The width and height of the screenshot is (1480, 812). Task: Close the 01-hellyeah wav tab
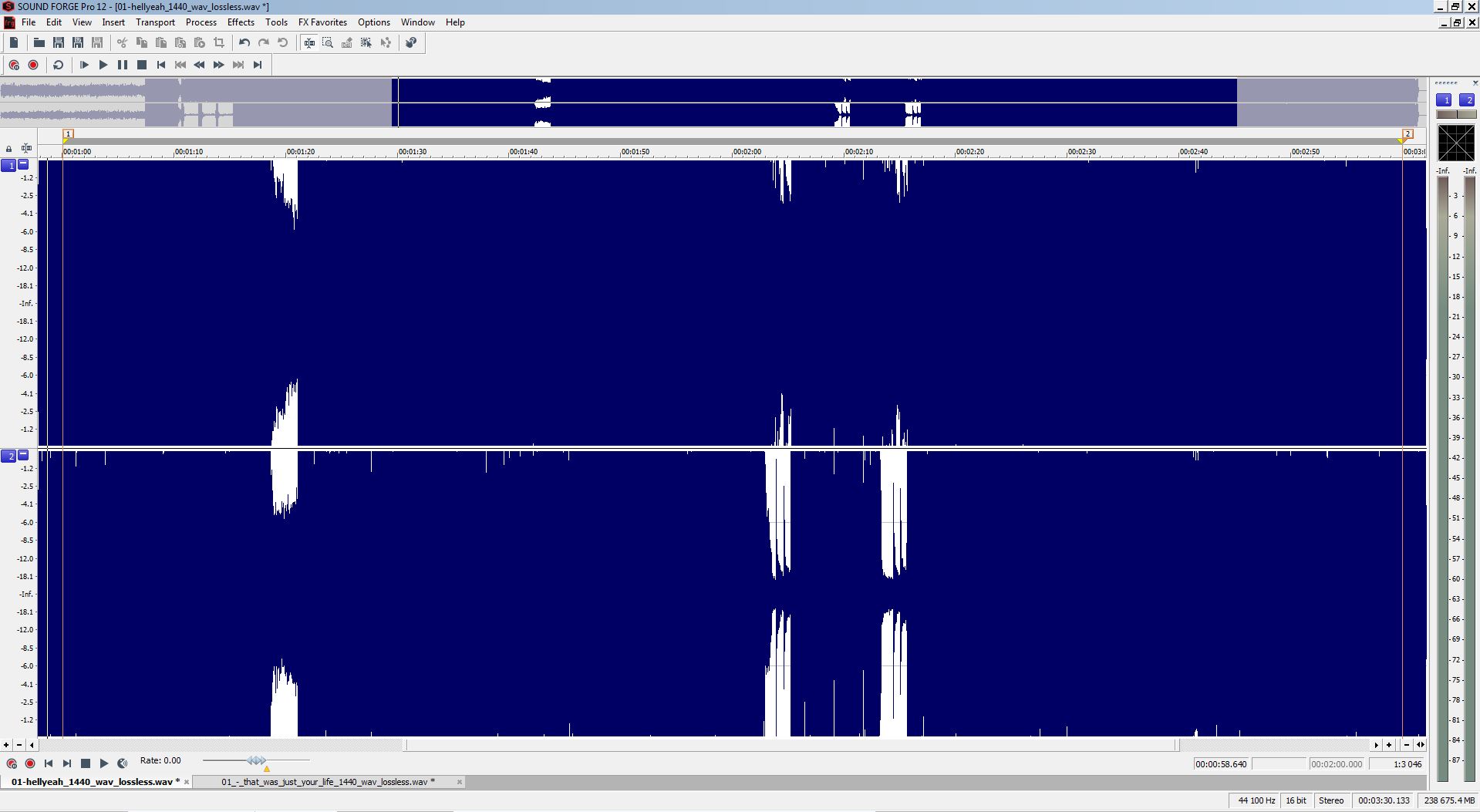tap(186, 782)
